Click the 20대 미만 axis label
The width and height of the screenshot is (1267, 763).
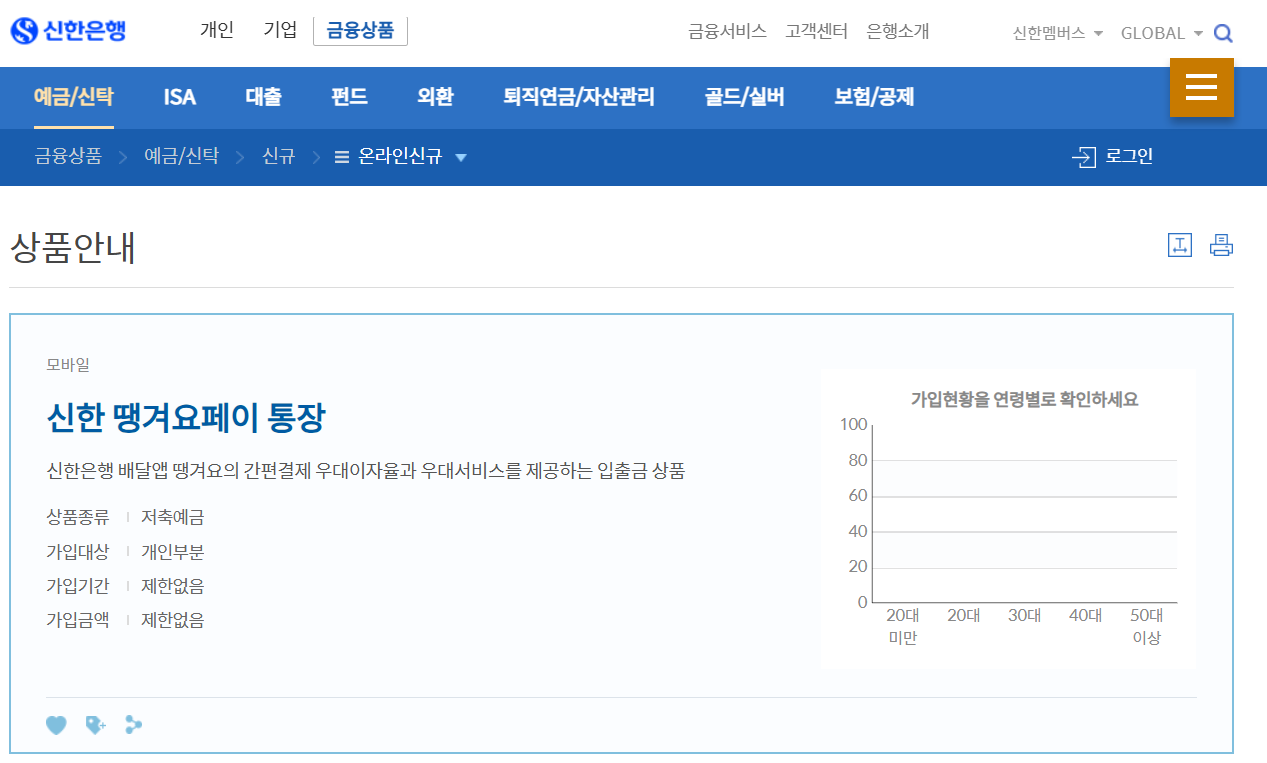coord(903,627)
